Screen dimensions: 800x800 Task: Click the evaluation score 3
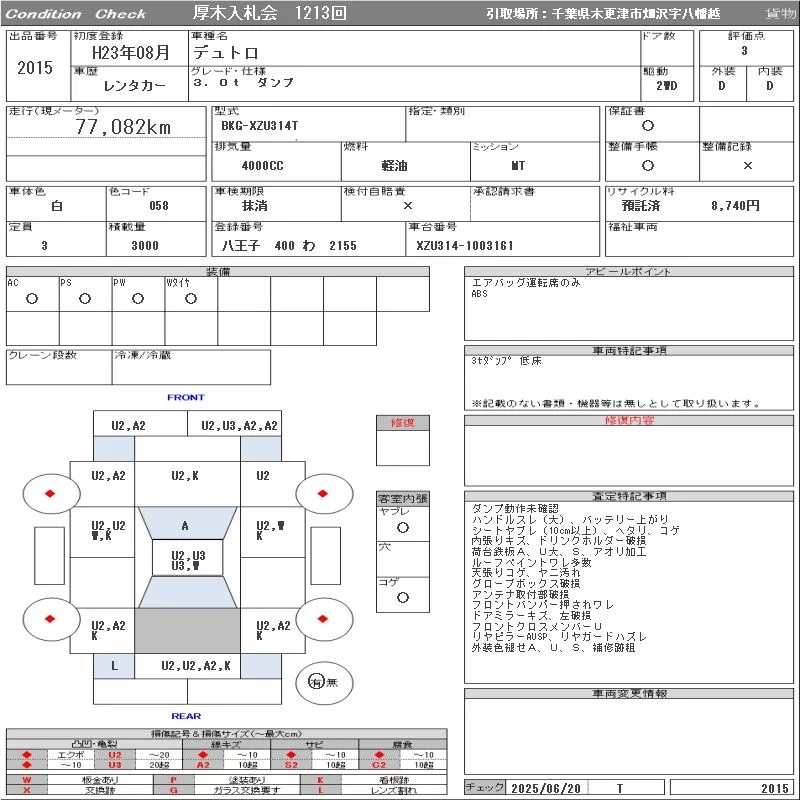pos(744,51)
